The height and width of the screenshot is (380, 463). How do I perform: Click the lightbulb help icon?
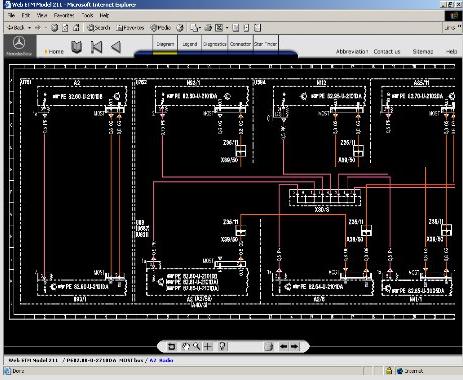pyautogui.click(x=223, y=346)
